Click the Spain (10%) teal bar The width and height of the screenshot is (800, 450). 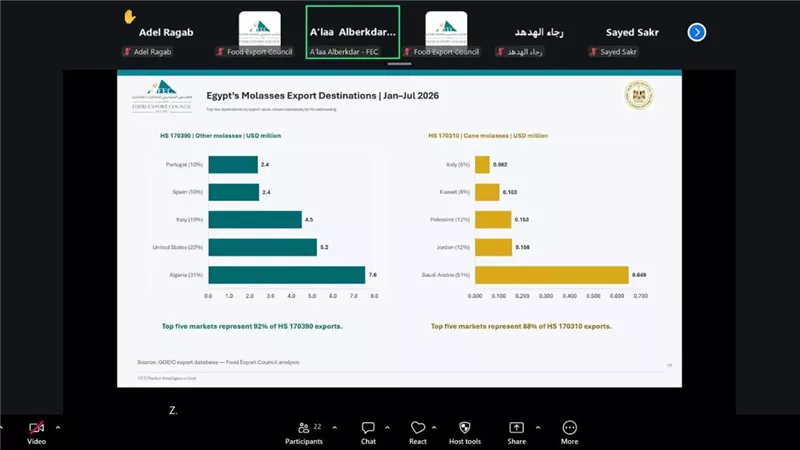pyautogui.click(x=234, y=192)
